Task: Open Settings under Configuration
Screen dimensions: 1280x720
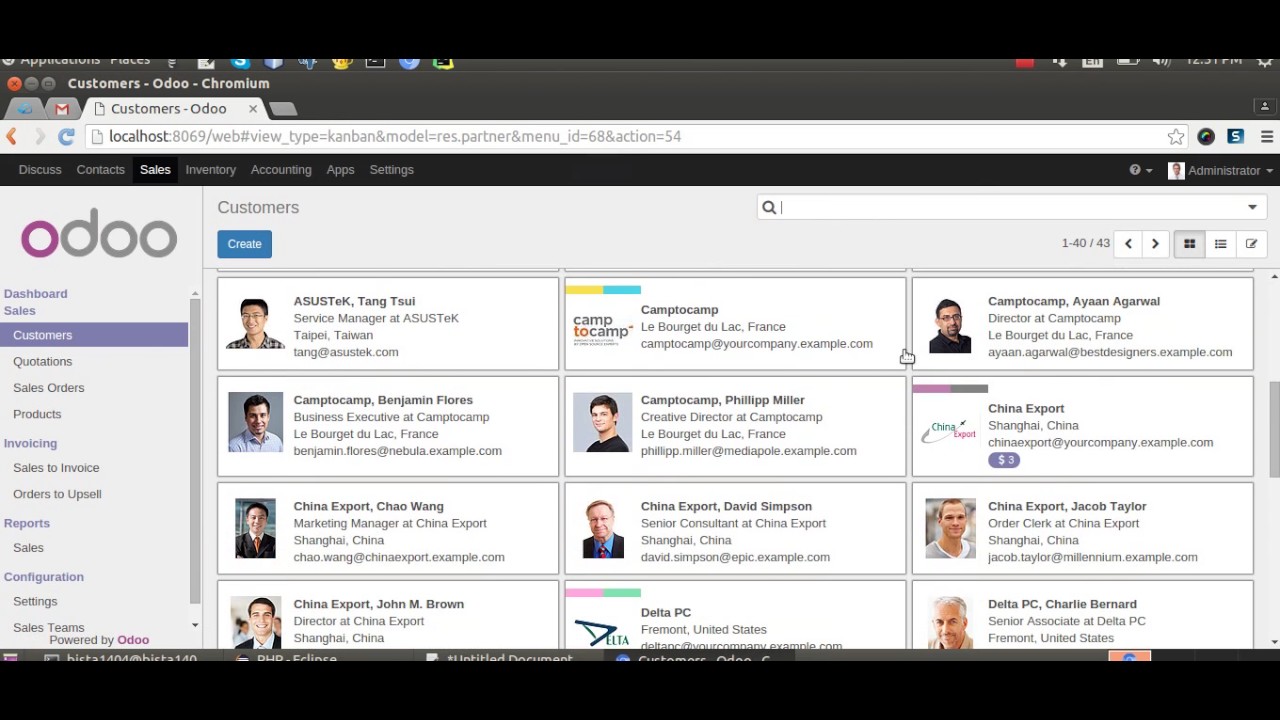Action: click(35, 602)
